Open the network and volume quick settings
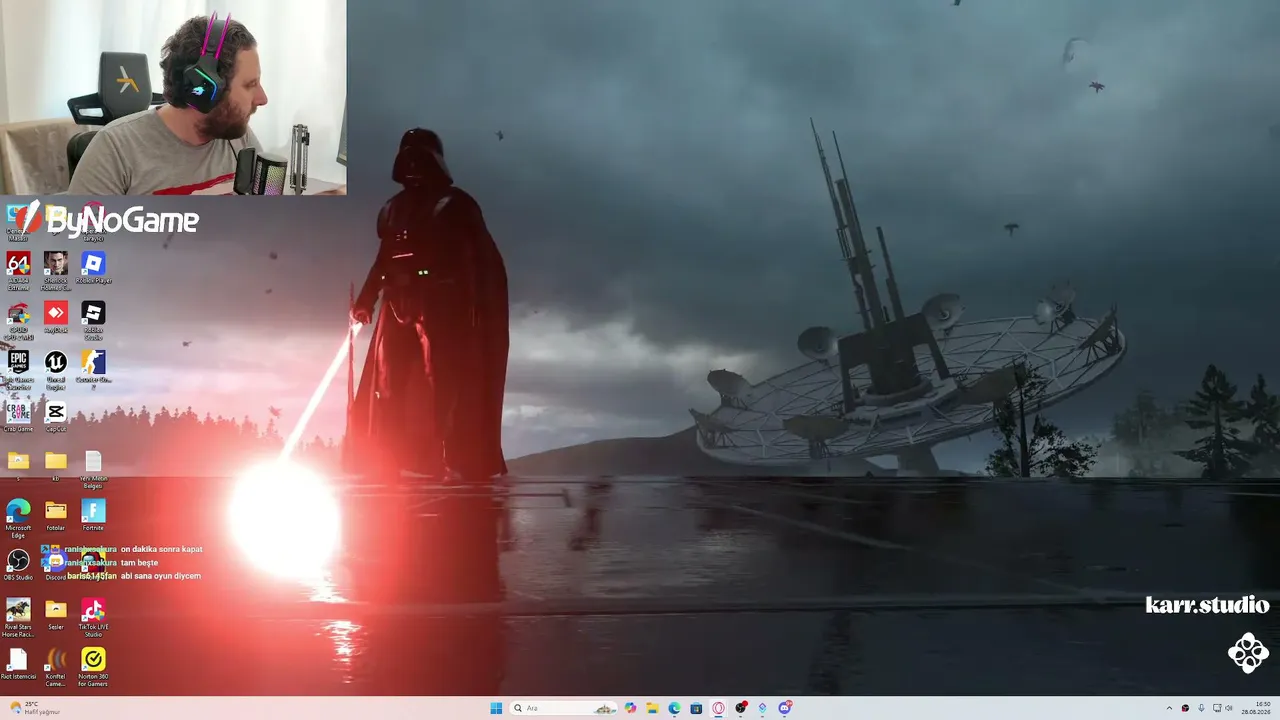The image size is (1280, 720). [1222, 708]
